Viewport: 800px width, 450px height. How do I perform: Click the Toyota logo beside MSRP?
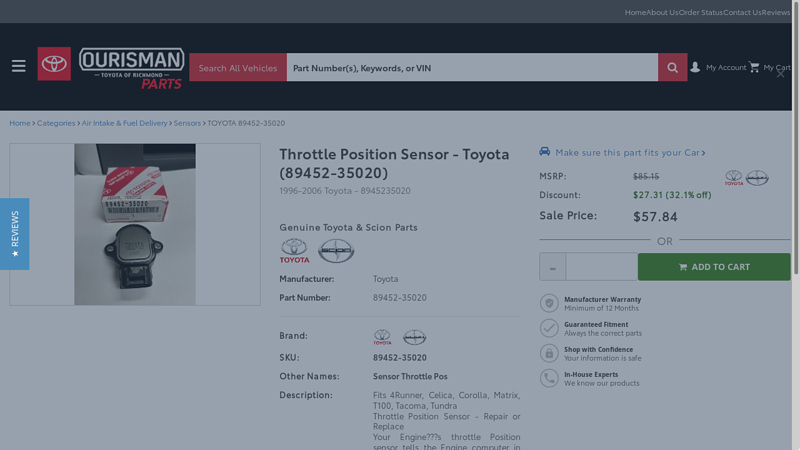point(734,178)
